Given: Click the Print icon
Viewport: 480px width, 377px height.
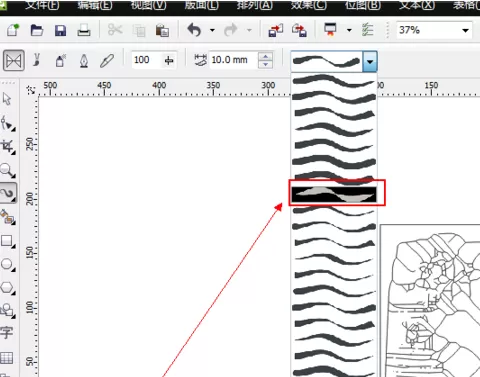Looking at the screenshot, I should [84, 30].
